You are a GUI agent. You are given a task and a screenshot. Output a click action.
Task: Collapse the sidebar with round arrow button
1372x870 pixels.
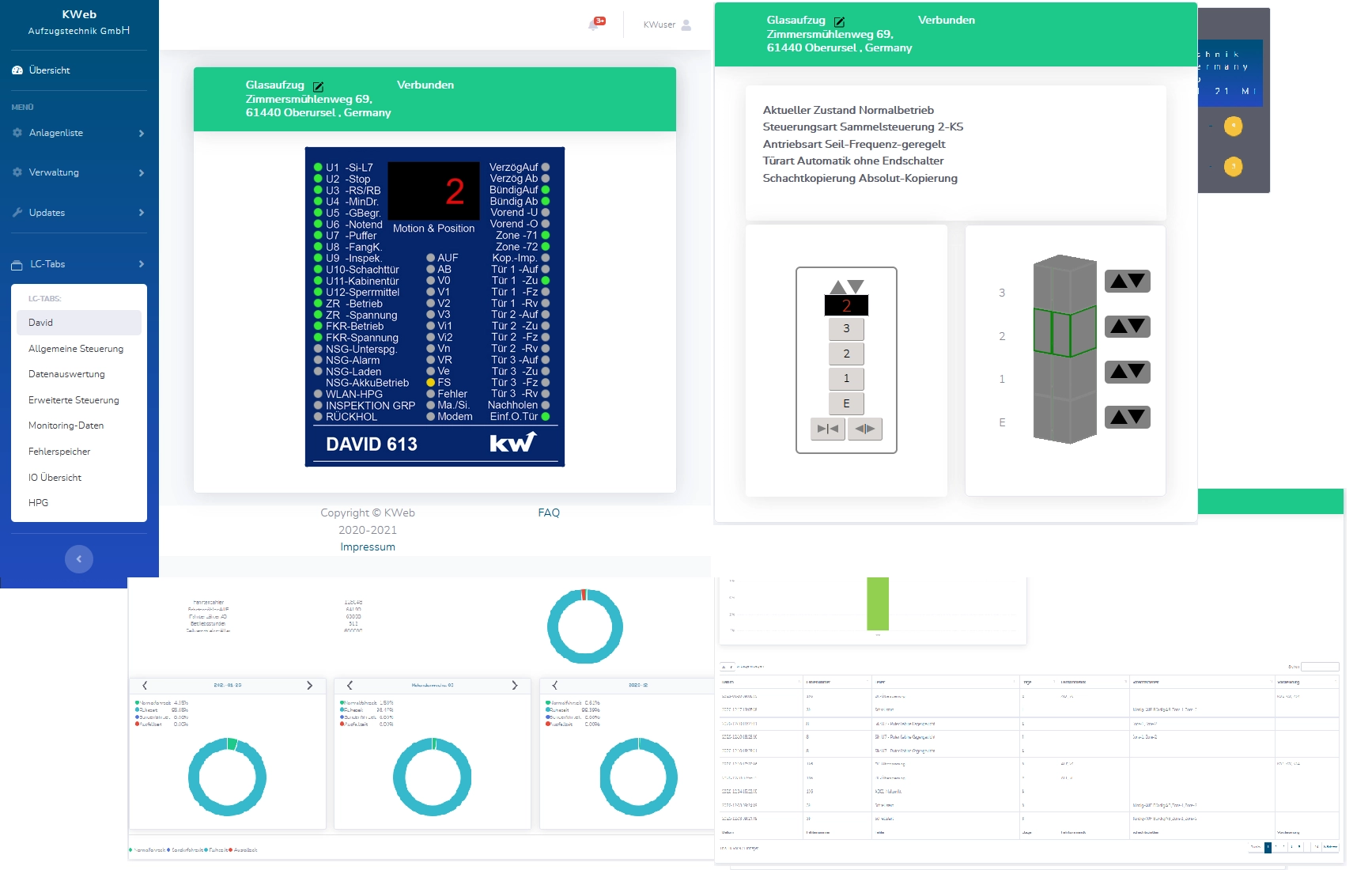(79, 559)
